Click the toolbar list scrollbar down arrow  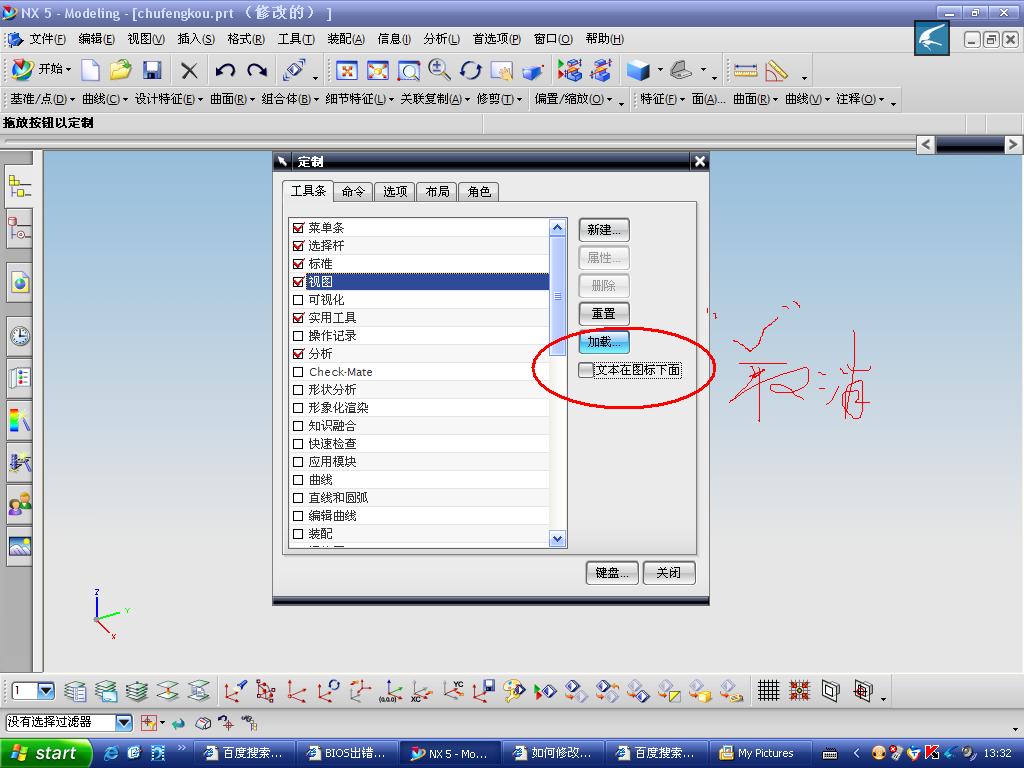point(557,539)
